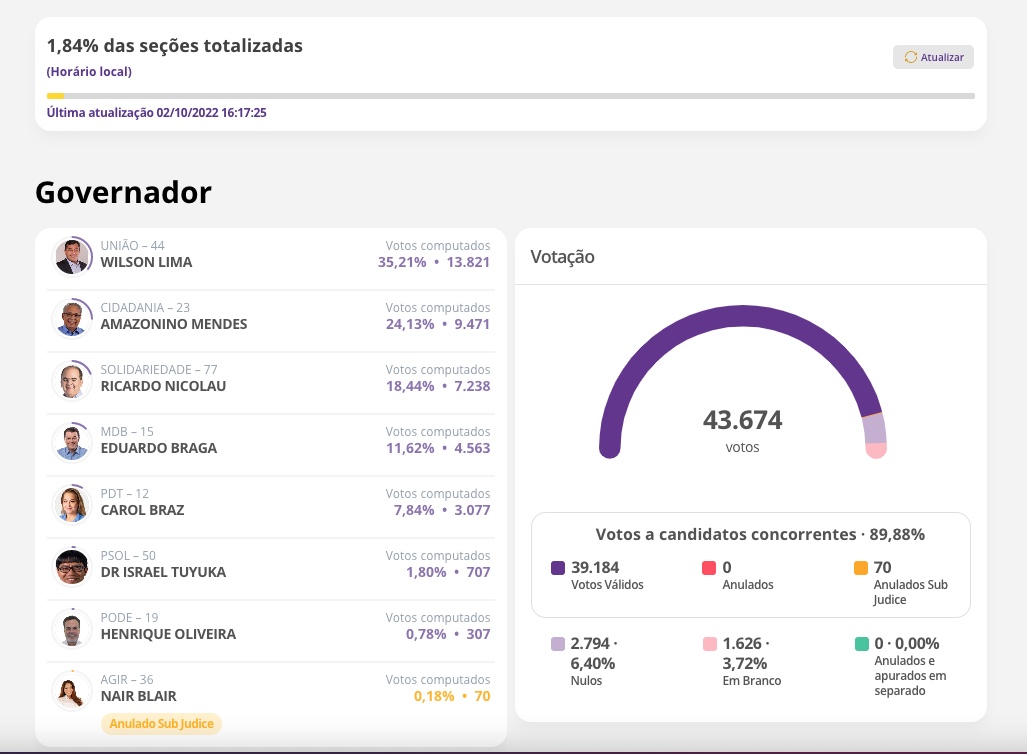This screenshot has width=1027, height=754.
Task: Select Wilson Lima's candidate photo
Action: coord(71,256)
